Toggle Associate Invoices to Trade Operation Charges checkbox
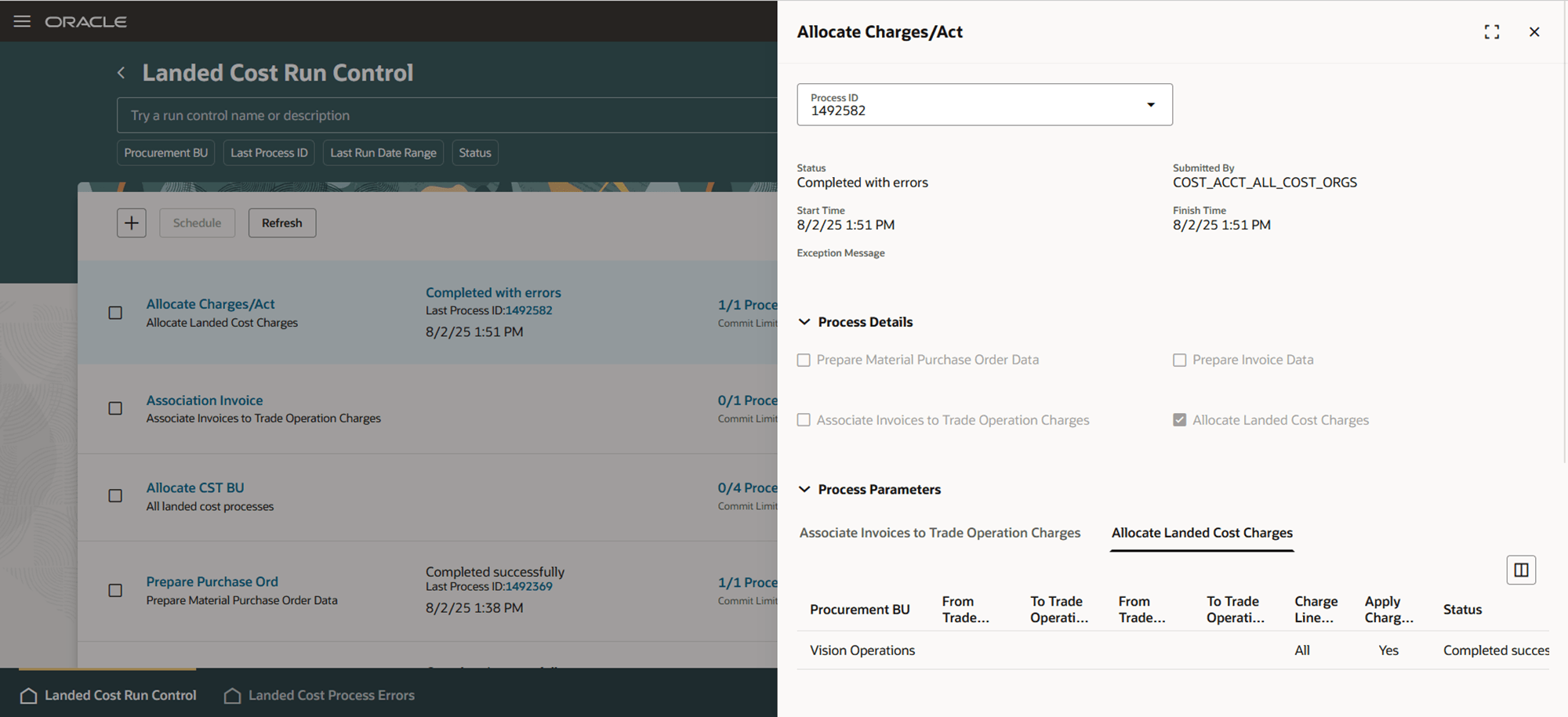Viewport: 1568px width, 717px height. tap(804, 420)
